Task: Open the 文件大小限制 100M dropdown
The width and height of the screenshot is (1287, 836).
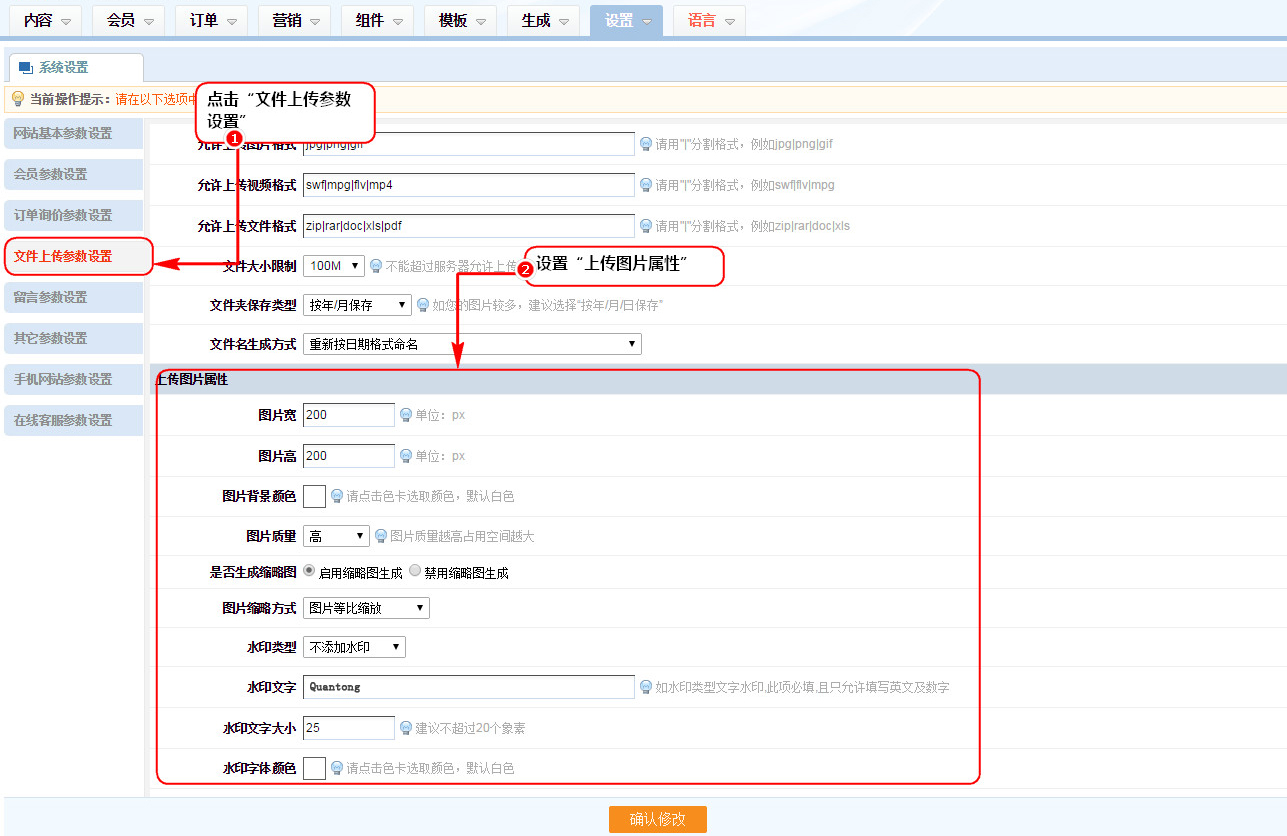Action: [333, 266]
